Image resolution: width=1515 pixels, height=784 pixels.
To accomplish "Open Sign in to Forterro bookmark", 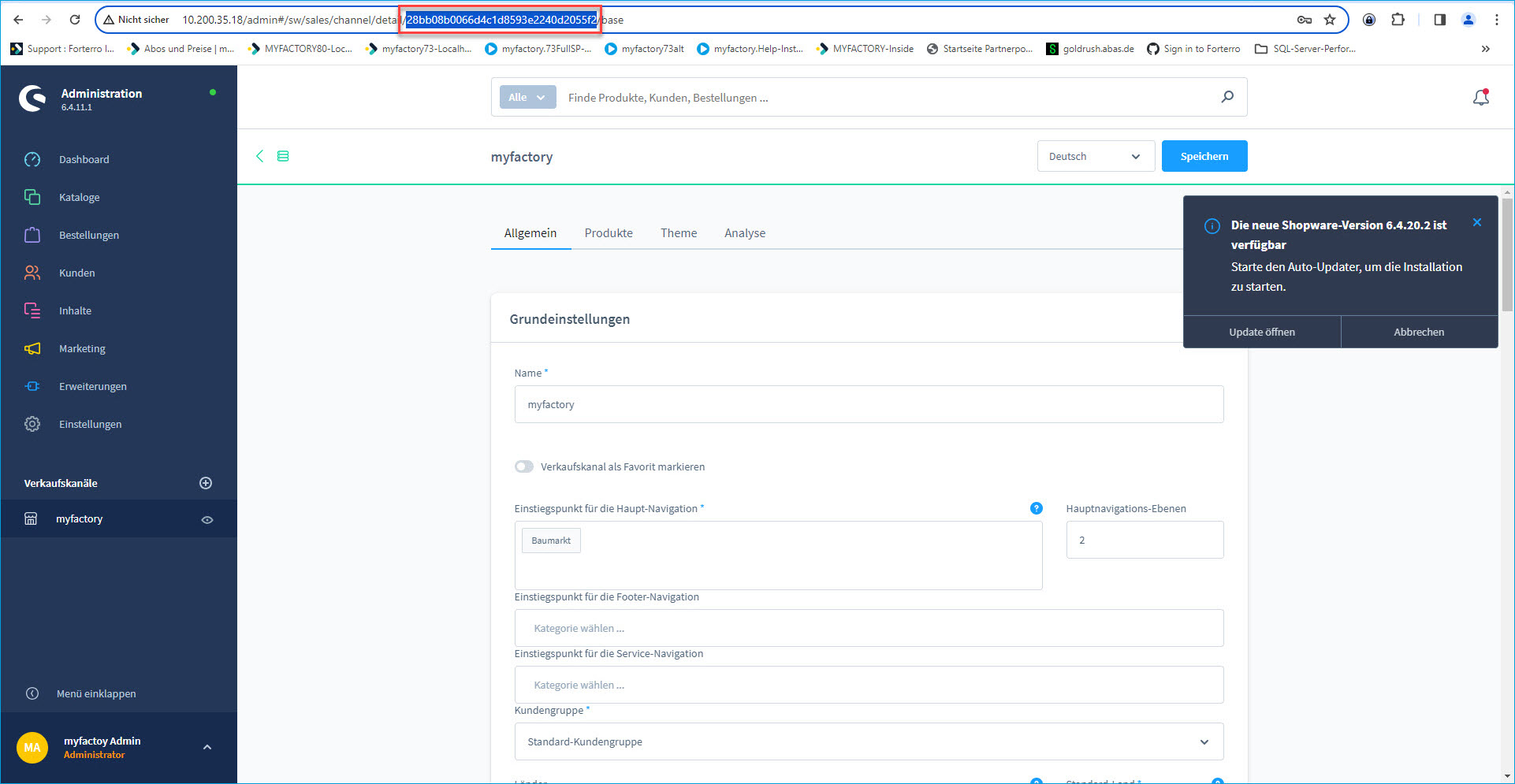I will pos(1193,49).
